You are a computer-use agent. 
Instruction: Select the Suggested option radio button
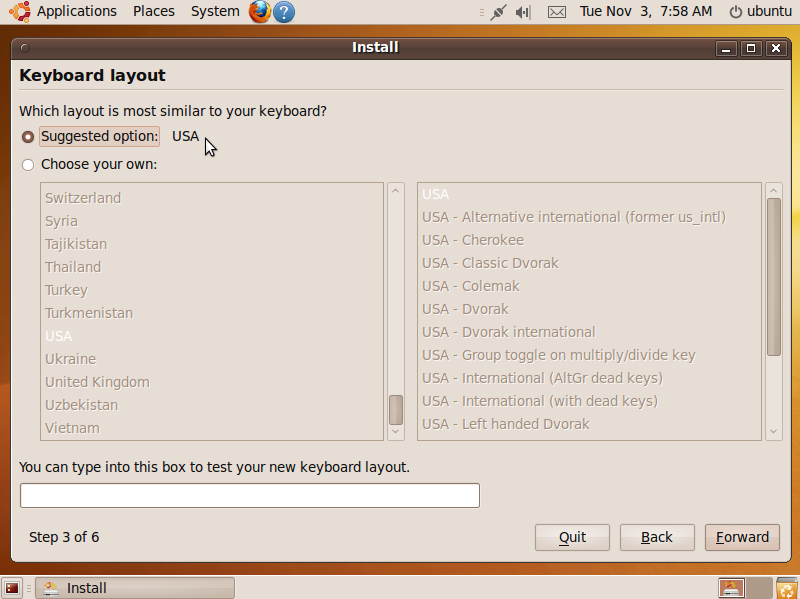tap(29, 136)
